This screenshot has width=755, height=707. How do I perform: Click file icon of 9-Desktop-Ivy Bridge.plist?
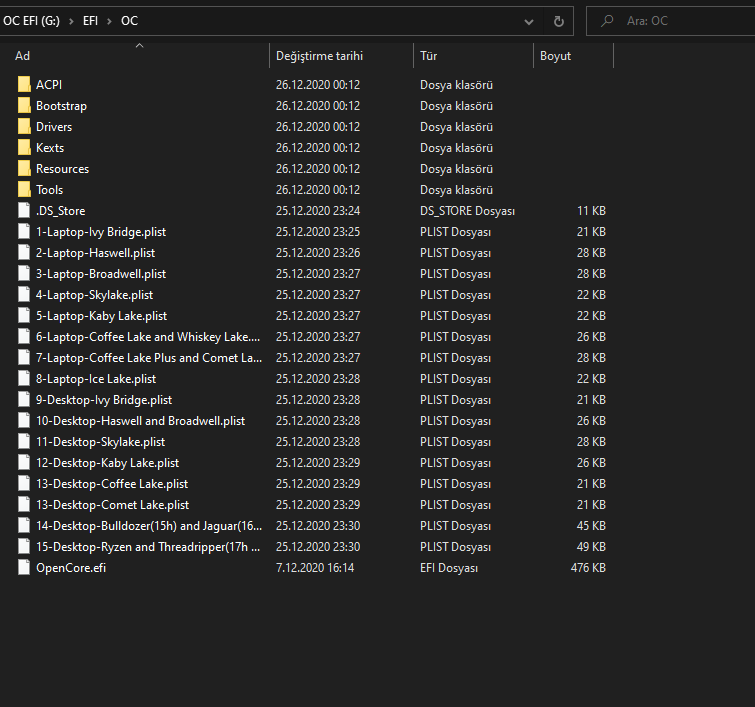[24, 400]
